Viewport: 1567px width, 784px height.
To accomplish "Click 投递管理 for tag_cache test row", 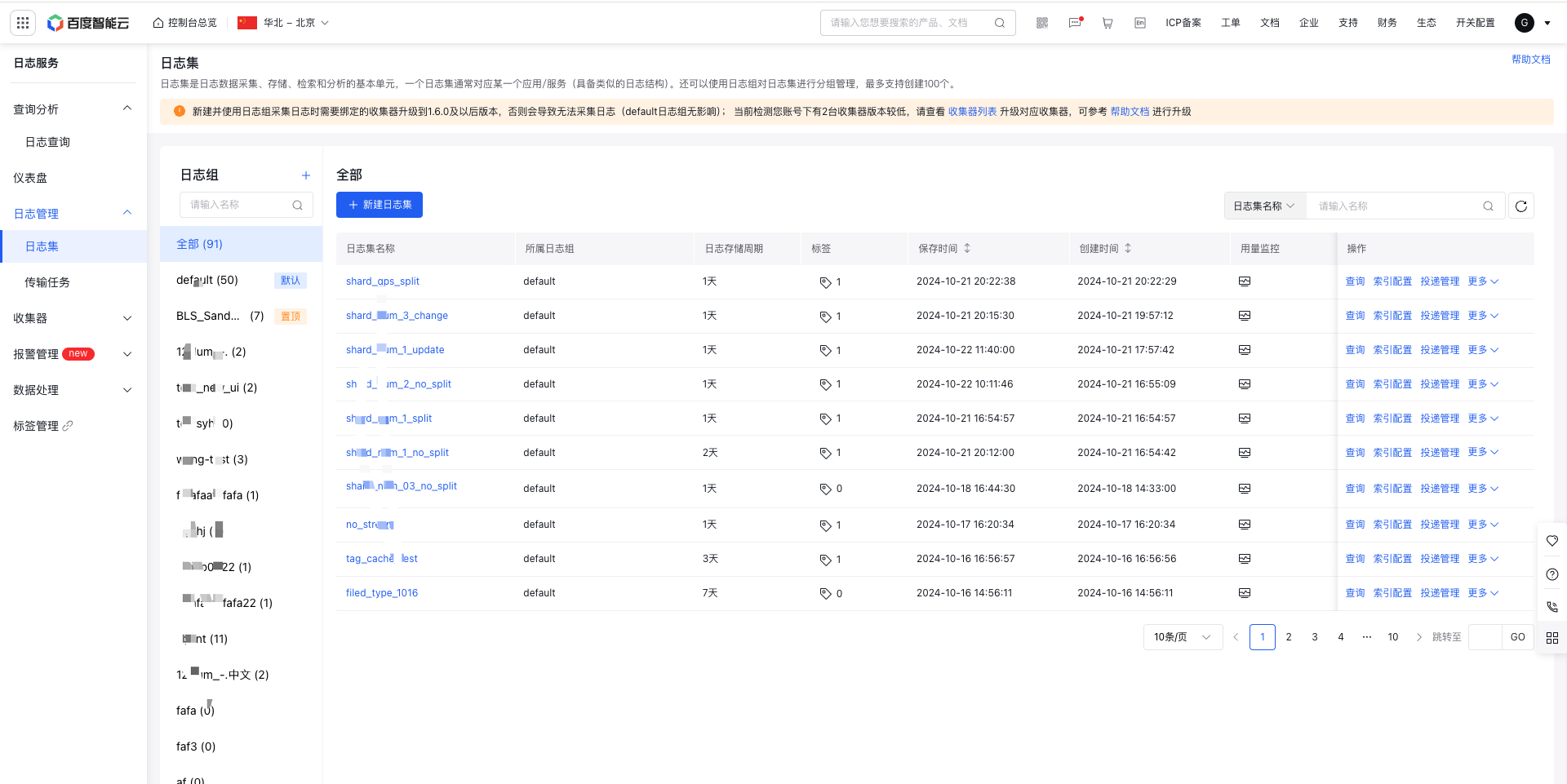I will (1440, 559).
